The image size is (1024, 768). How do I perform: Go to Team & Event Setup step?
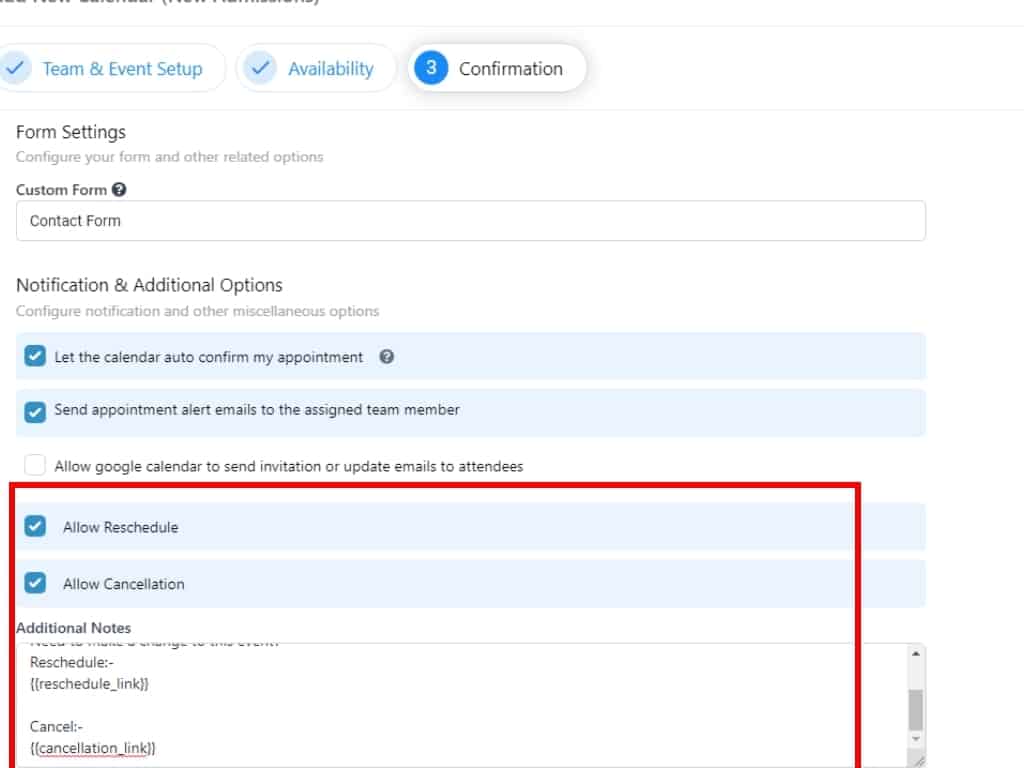click(122, 69)
